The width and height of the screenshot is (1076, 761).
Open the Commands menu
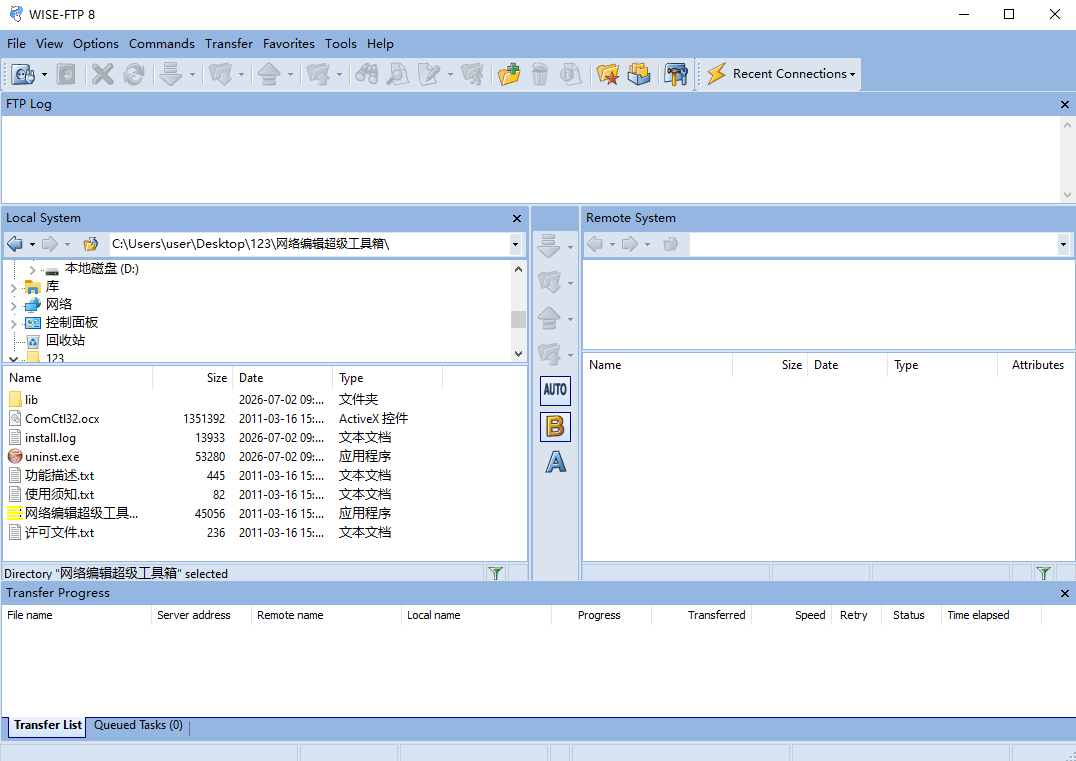(x=162, y=44)
